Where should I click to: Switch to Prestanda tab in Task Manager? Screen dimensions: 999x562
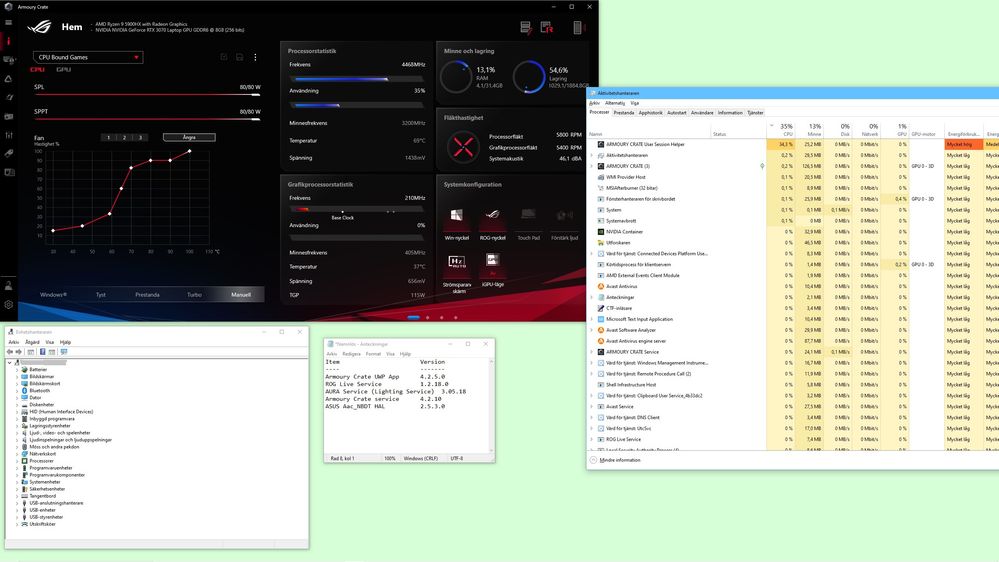[x=624, y=113]
